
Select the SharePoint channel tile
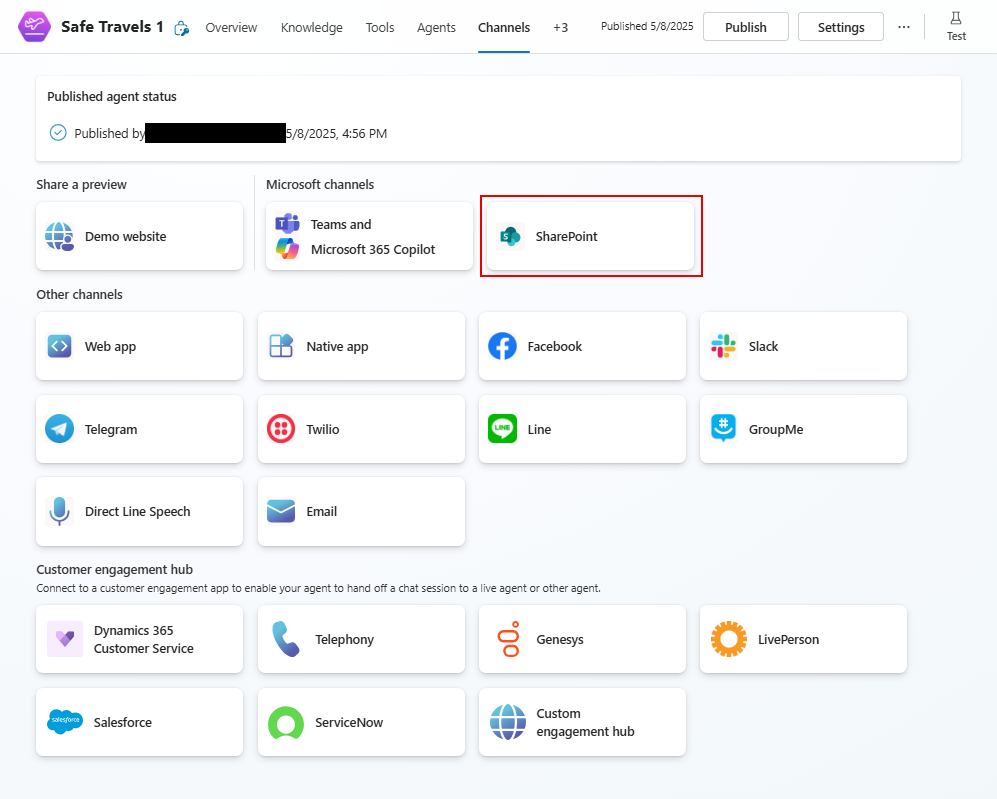590,237
